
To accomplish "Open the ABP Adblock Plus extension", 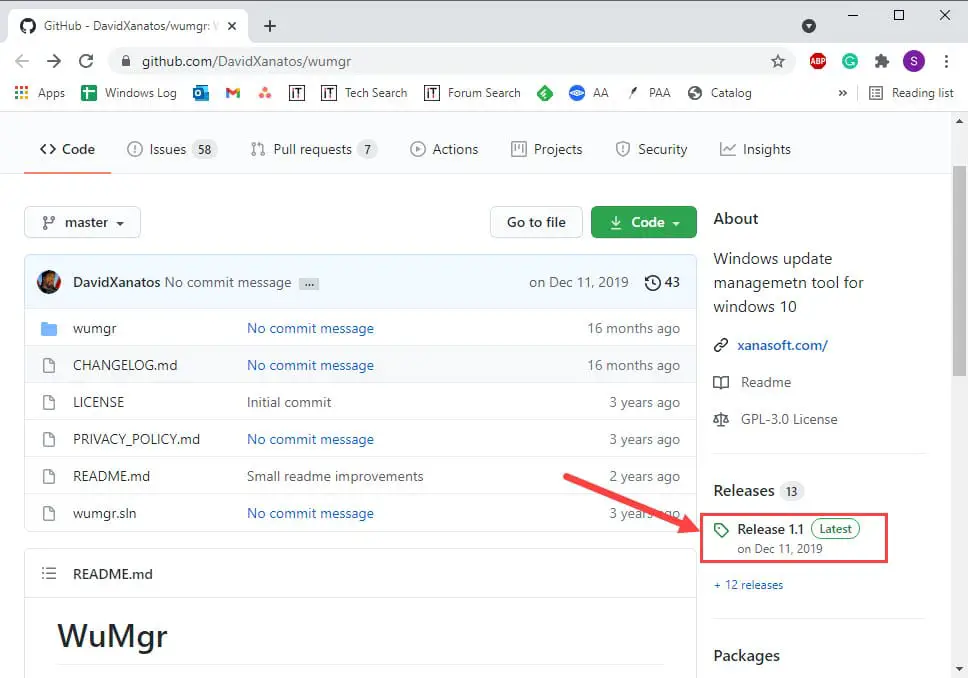I will click(x=818, y=61).
